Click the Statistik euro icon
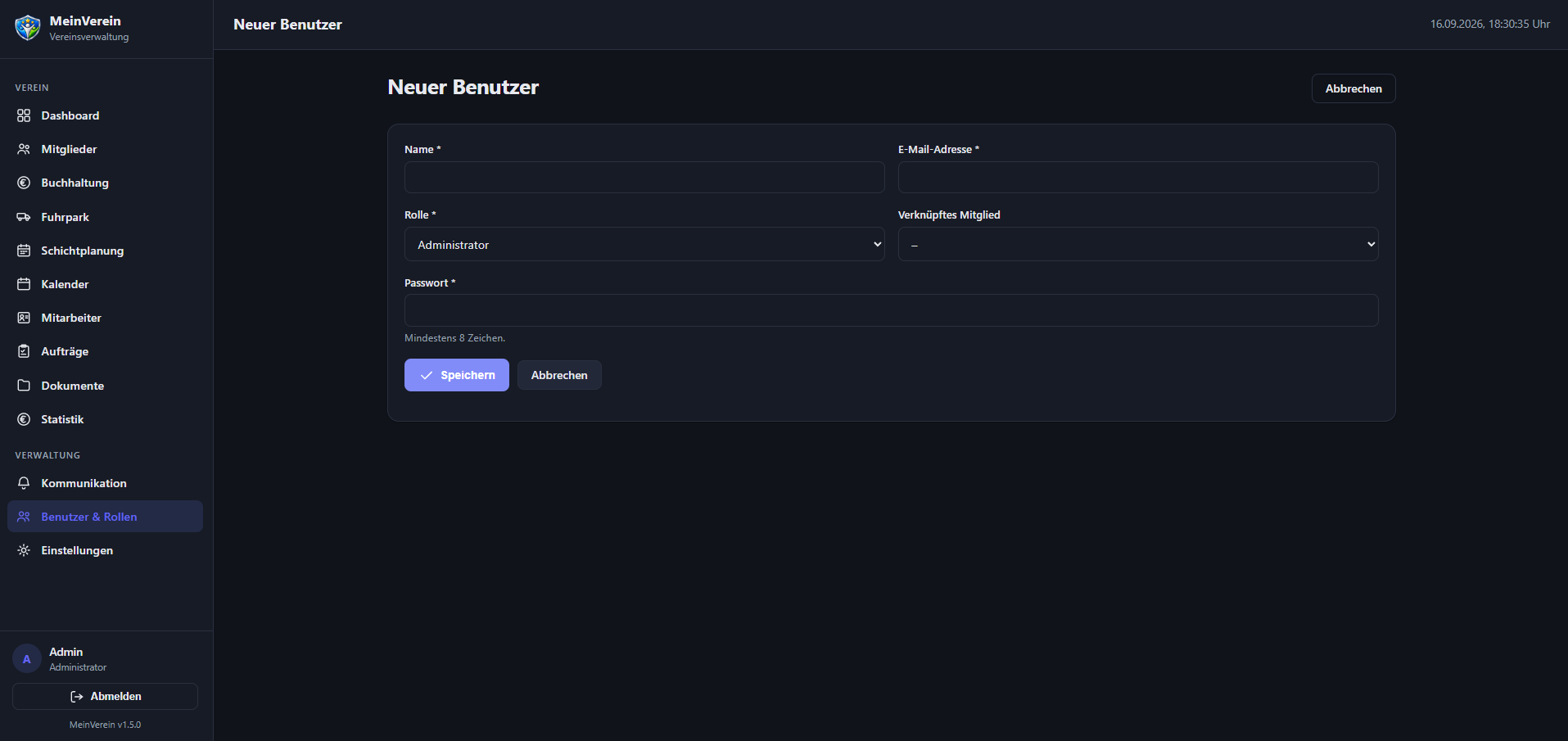Screen dimensions: 1568x741 click(x=24, y=419)
